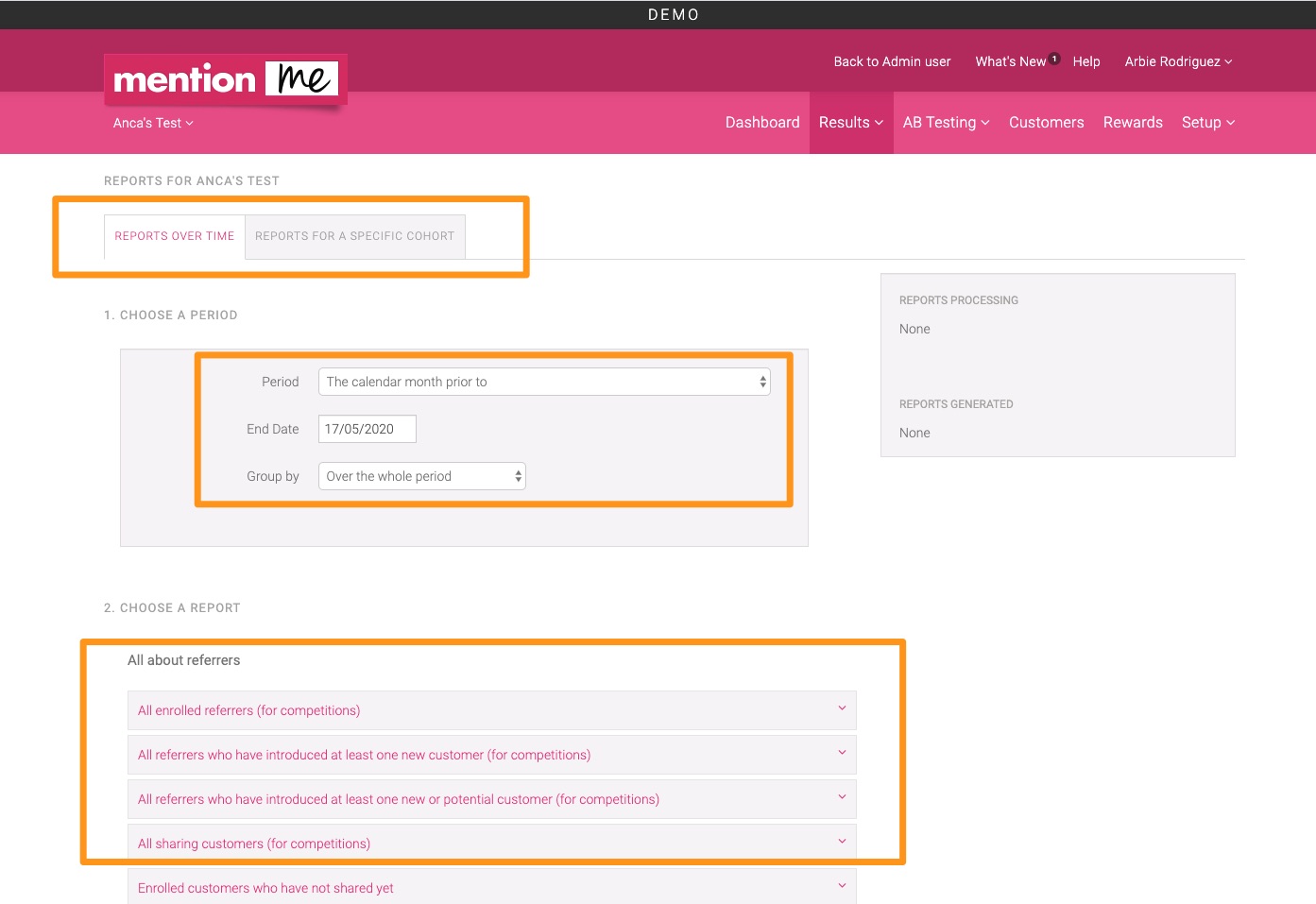Click Back to Admin user
1316x904 pixels.
point(892,60)
